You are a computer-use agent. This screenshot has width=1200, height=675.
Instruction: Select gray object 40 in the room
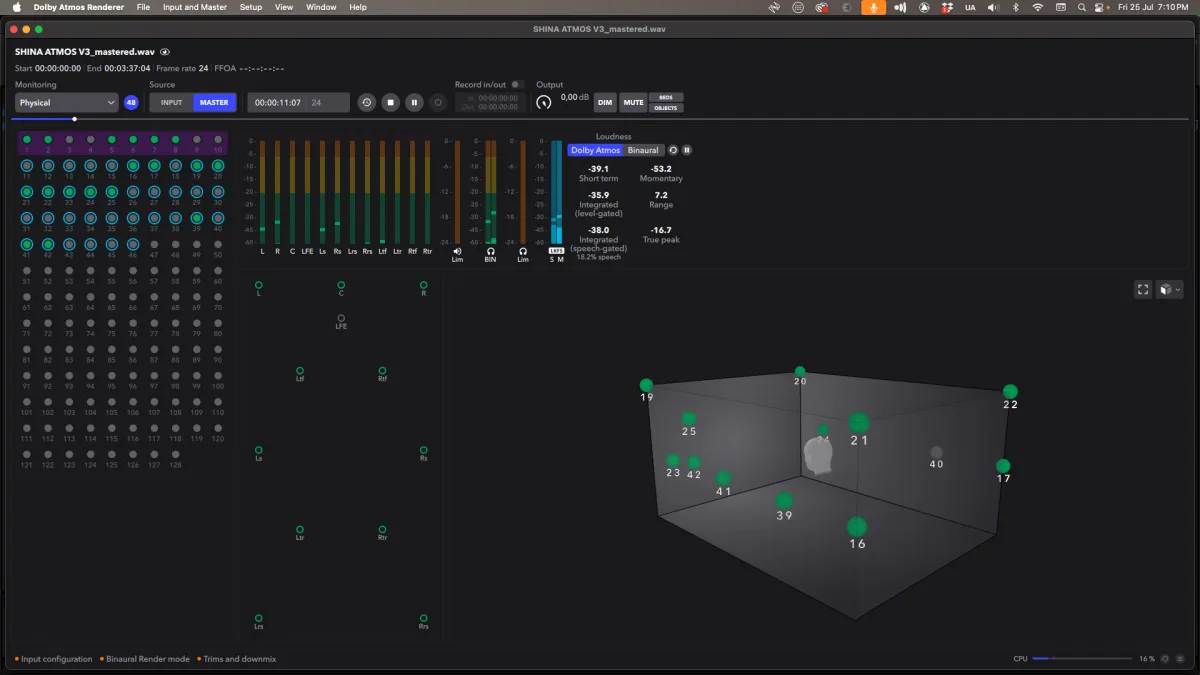click(x=936, y=452)
